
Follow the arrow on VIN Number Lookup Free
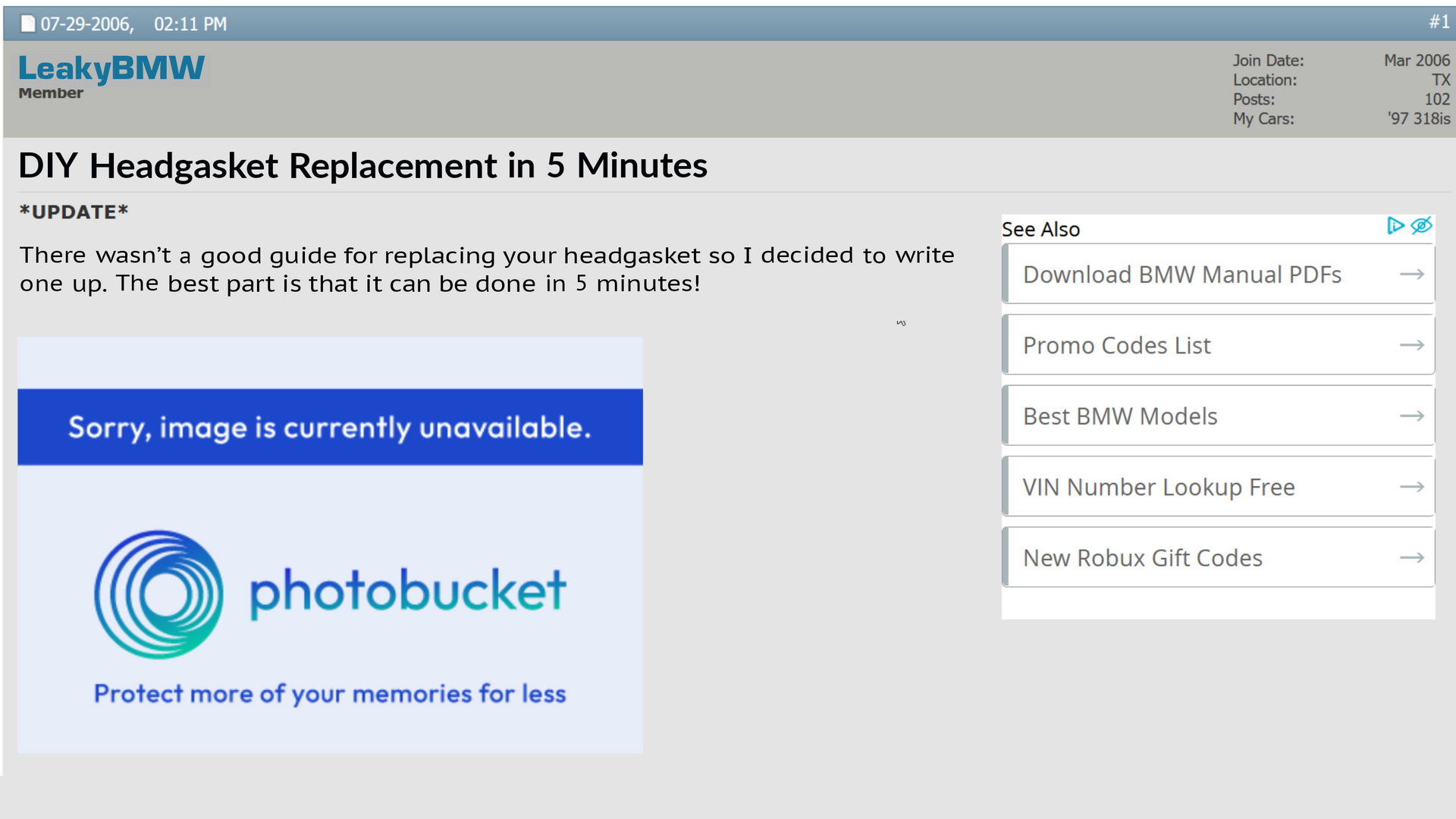pyautogui.click(x=1411, y=487)
